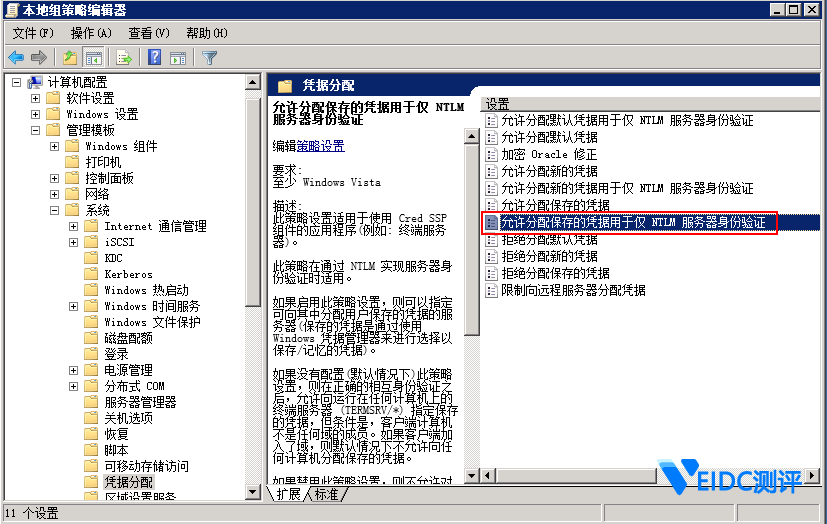Click policy icon of 限制向远程服务器分配凭据

pyautogui.click(x=492, y=290)
